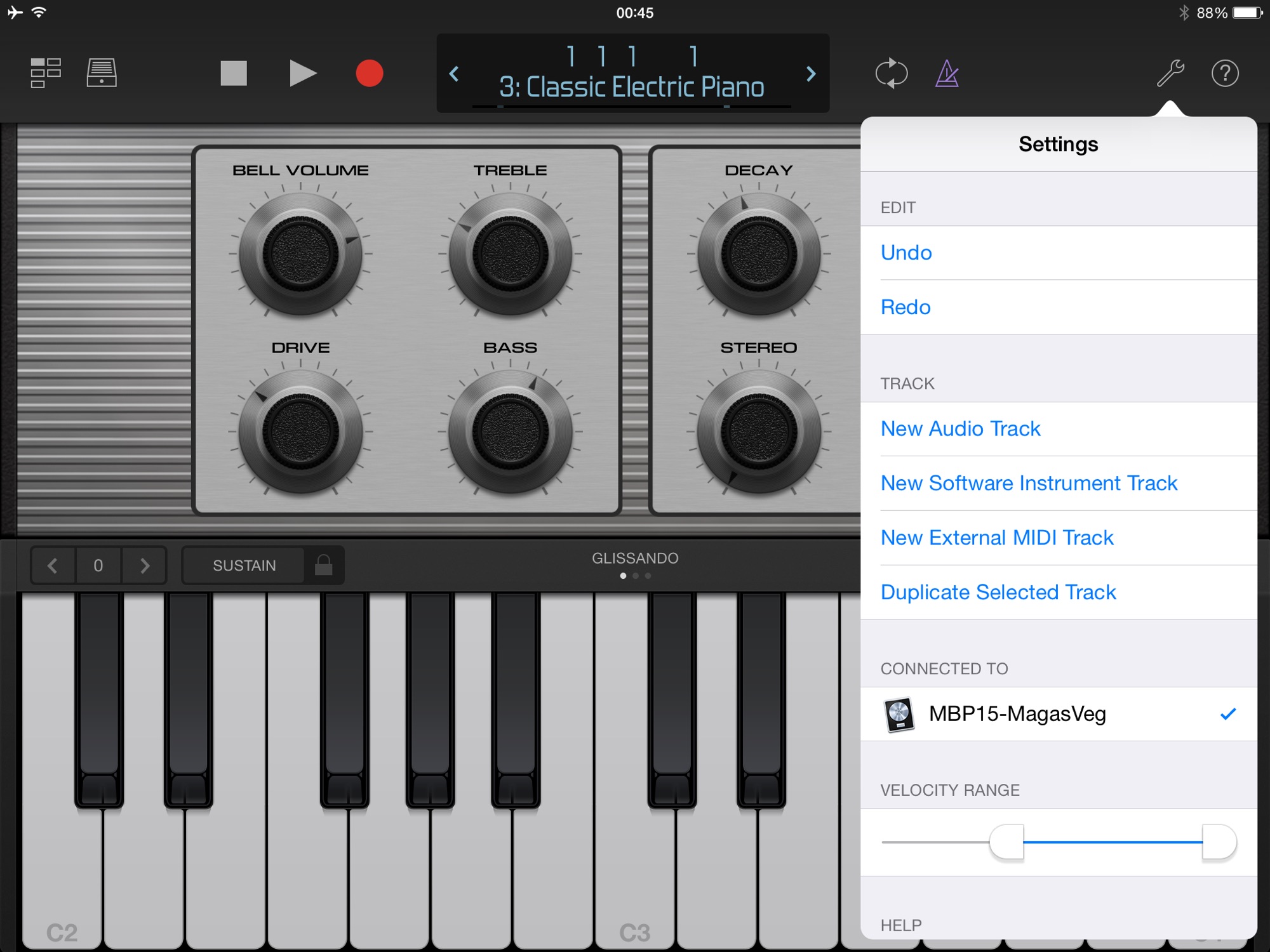
Task: Tap the octave value 0
Action: pyautogui.click(x=98, y=565)
